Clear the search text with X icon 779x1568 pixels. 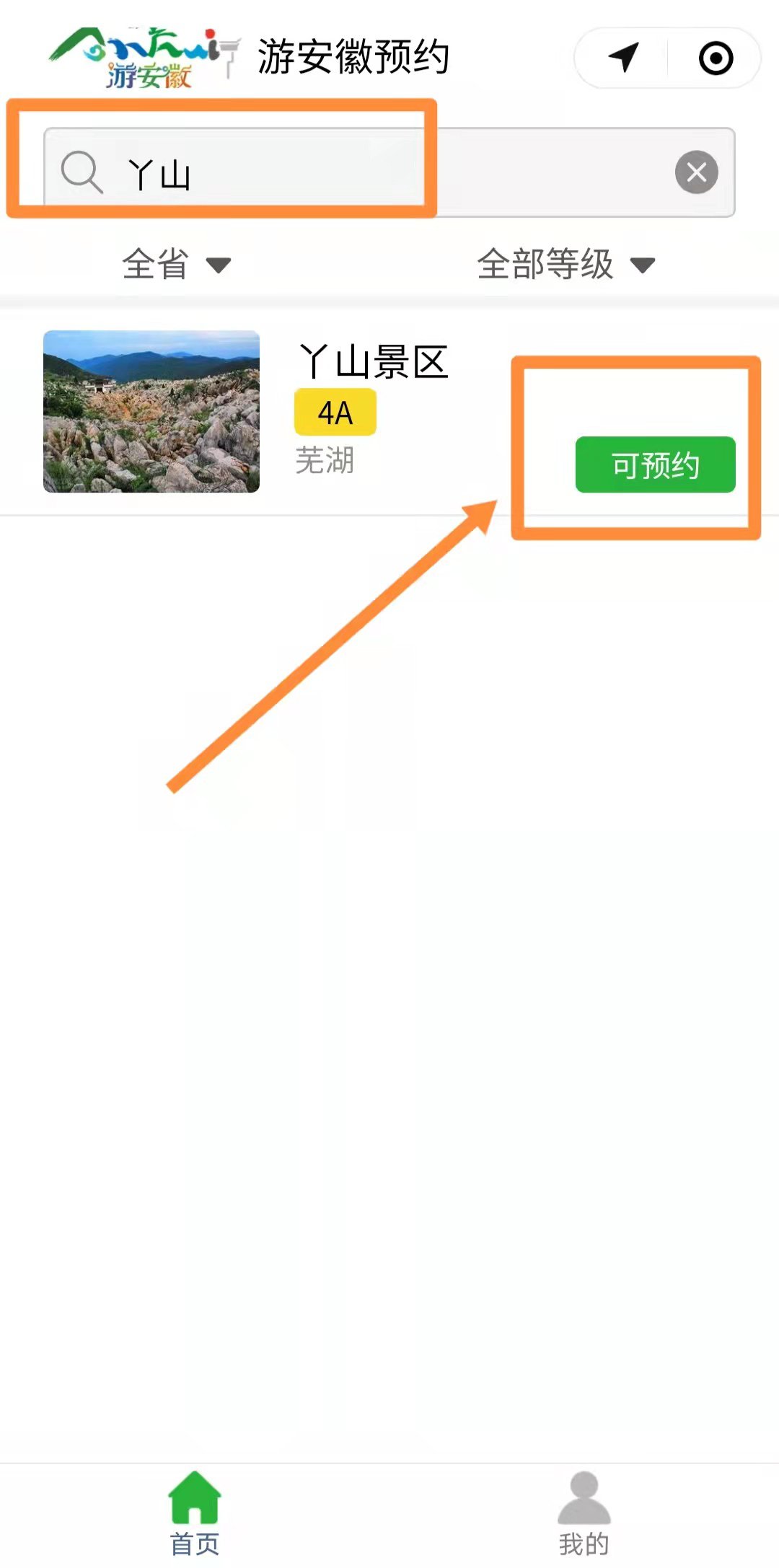[696, 172]
